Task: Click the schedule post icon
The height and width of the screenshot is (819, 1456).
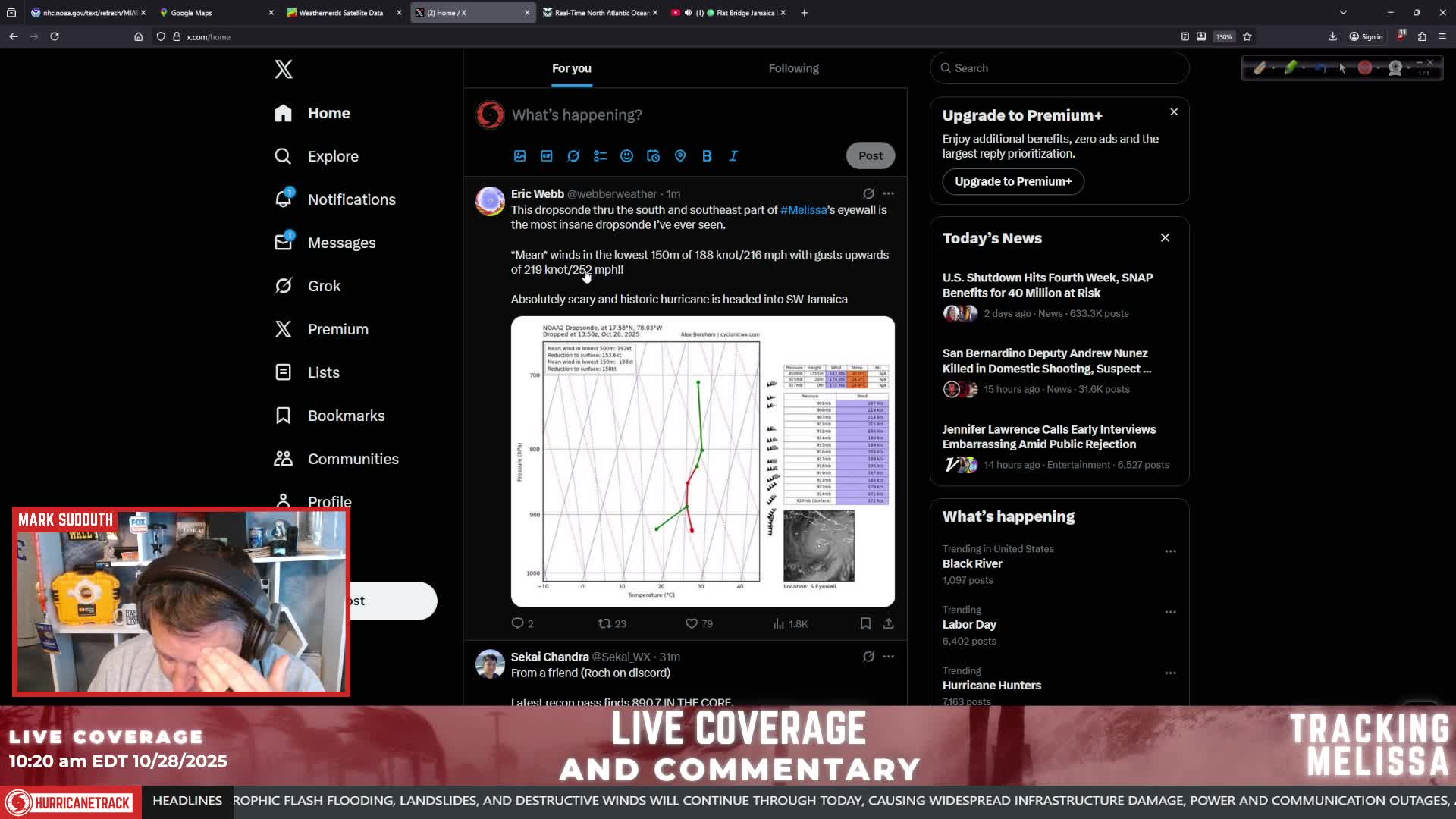Action: tap(653, 155)
